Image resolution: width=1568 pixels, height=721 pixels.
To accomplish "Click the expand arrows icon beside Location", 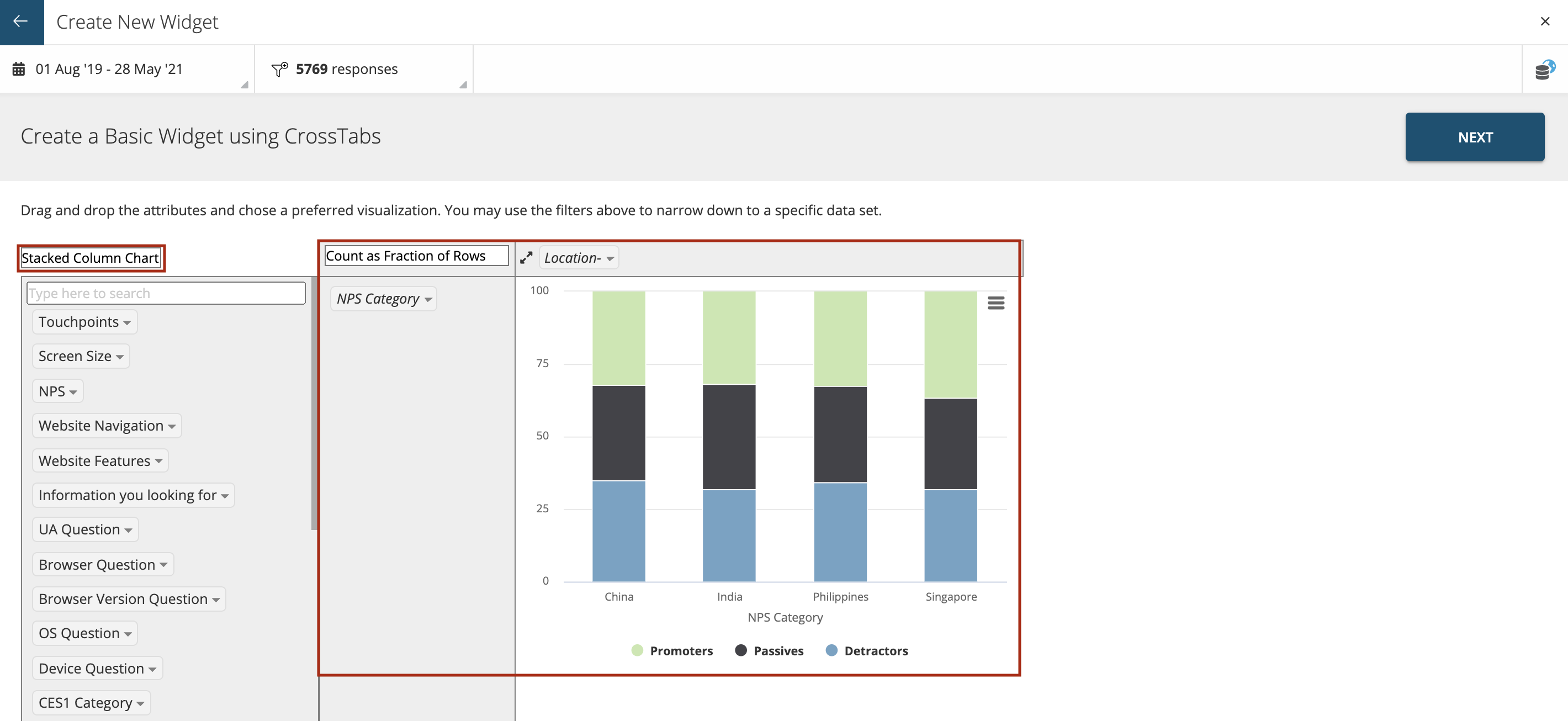I will coord(526,258).
